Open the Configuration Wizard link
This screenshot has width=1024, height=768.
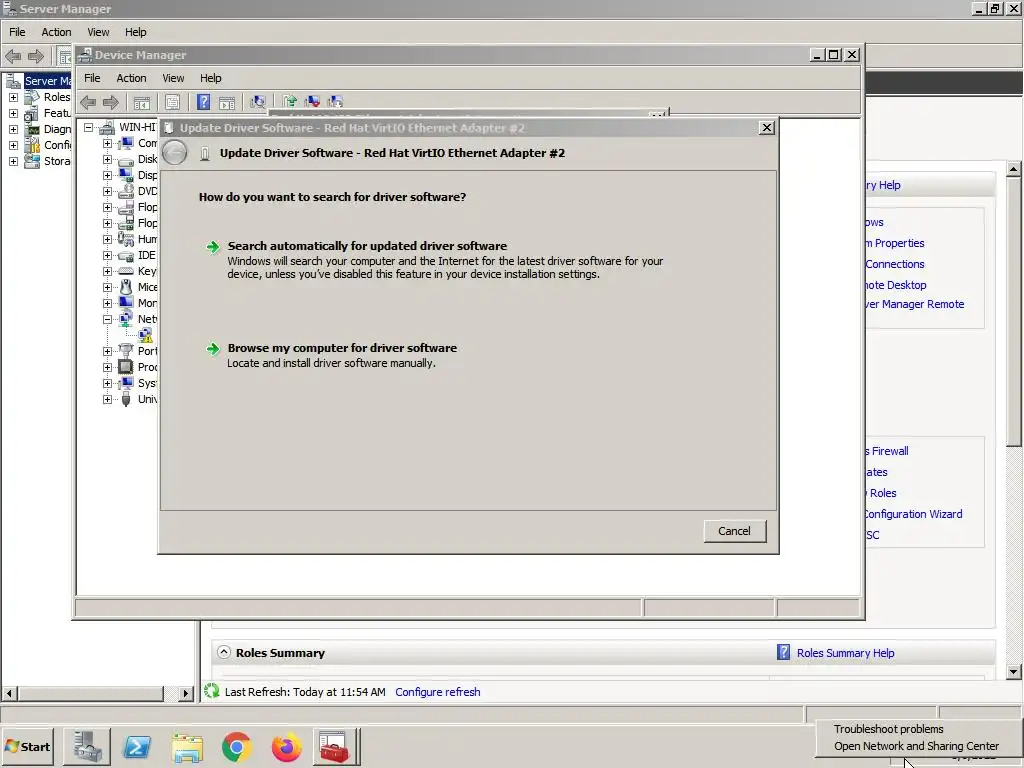[x=914, y=514]
